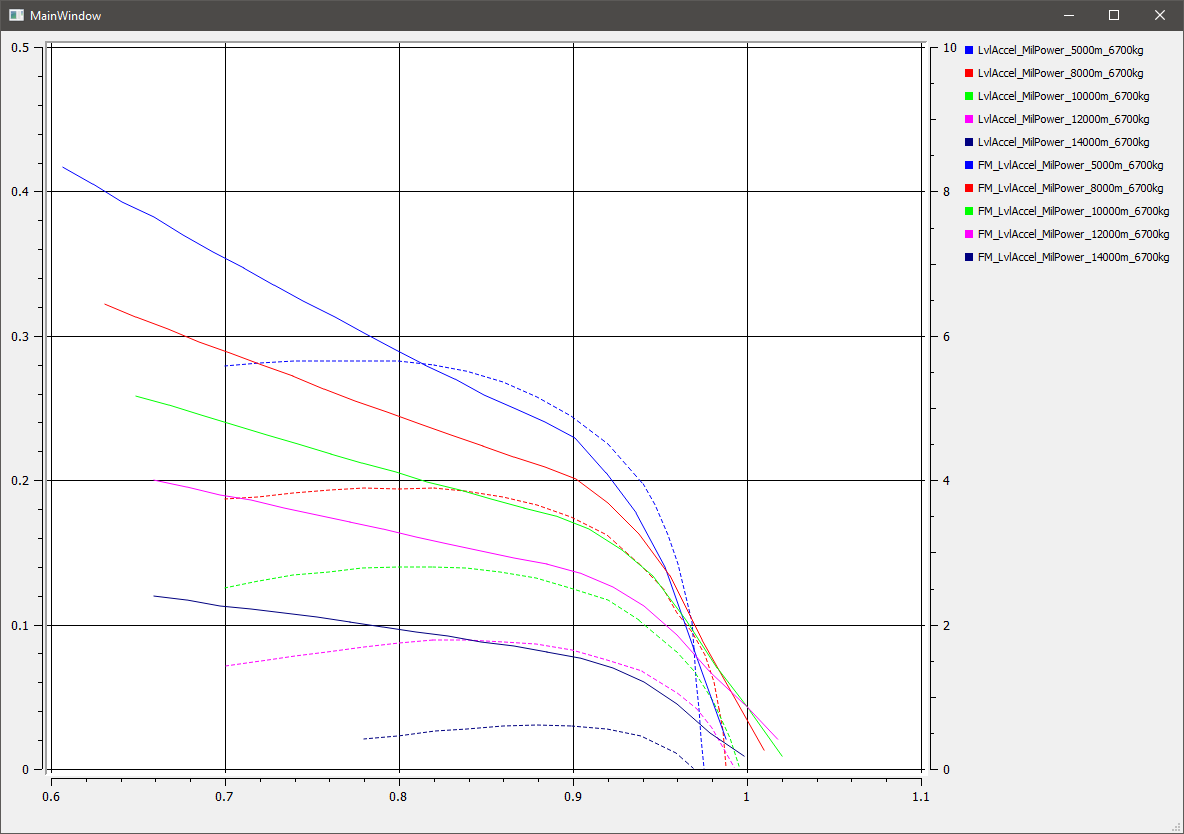Click red marker of FM_LvlAccel_MilPower_8000m_6700kg legend entry

coord(969,188)
